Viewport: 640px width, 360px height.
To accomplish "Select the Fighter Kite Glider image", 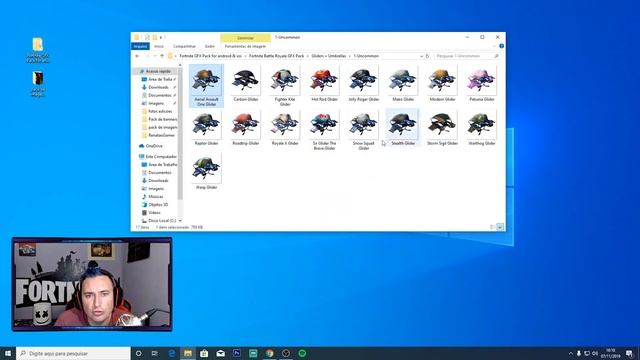I will point(285,86).
